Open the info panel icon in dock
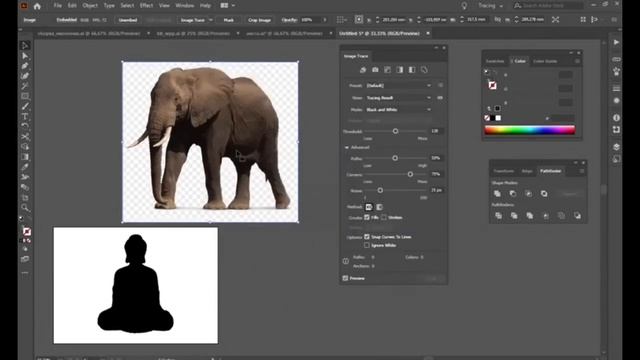This screenshot has height=360, width=640. point(616,118)
